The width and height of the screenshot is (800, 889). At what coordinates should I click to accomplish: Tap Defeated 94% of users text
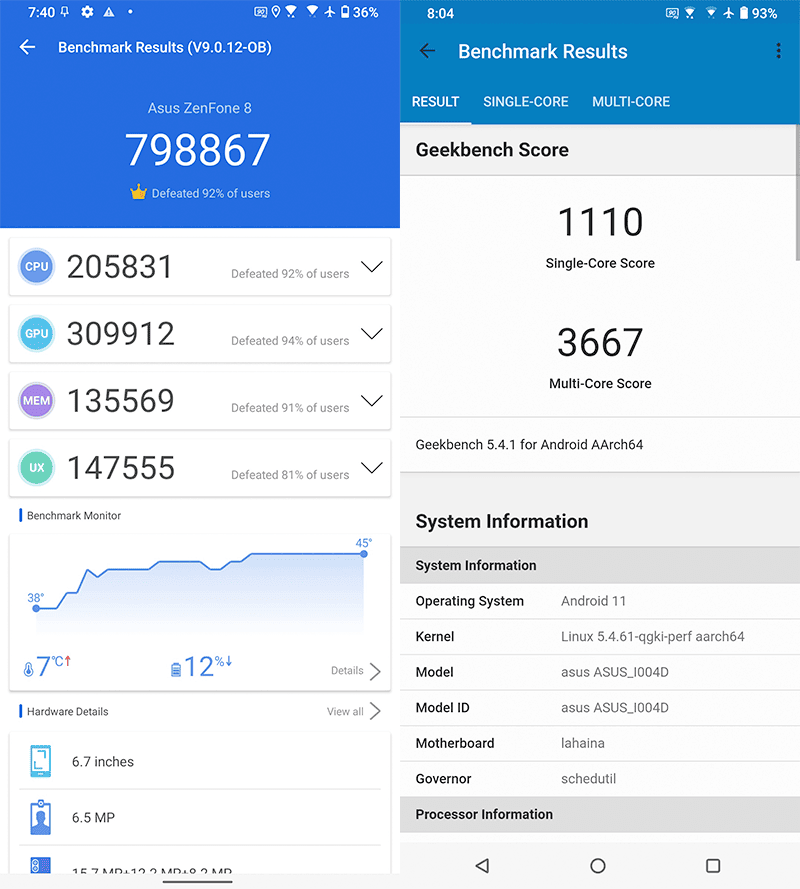290,341
